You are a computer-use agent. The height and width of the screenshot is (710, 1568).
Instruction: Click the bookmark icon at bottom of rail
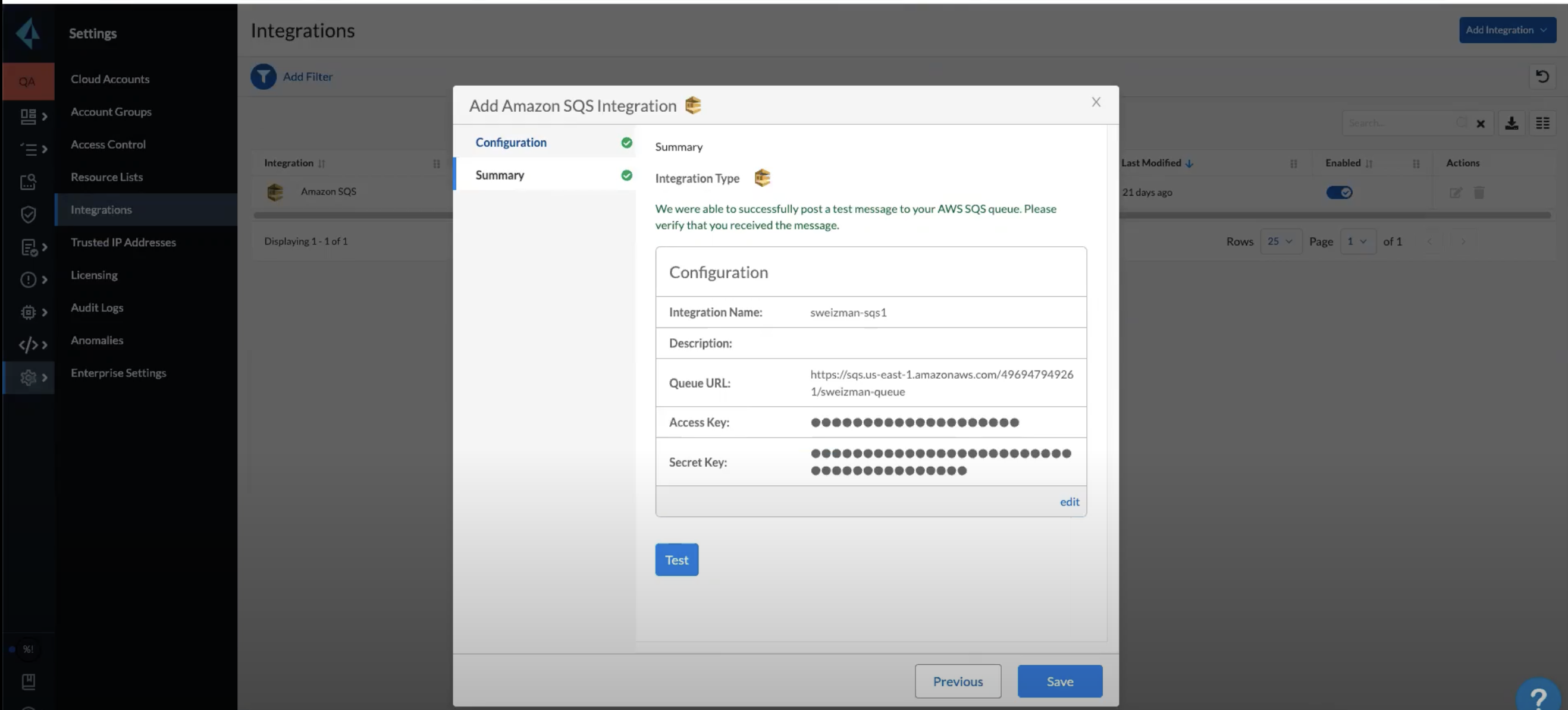pos(28,681)
